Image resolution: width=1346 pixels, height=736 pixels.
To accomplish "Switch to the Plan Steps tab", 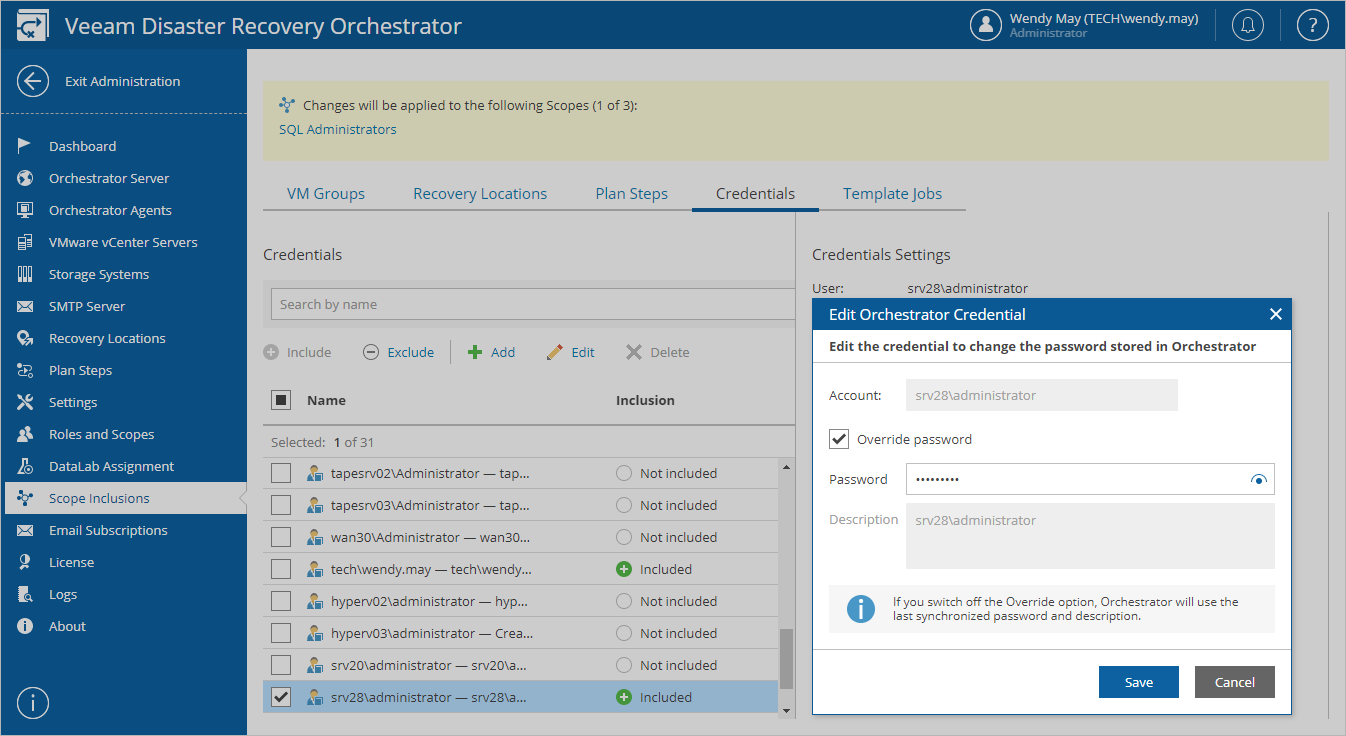I will [x=631, y=194].
